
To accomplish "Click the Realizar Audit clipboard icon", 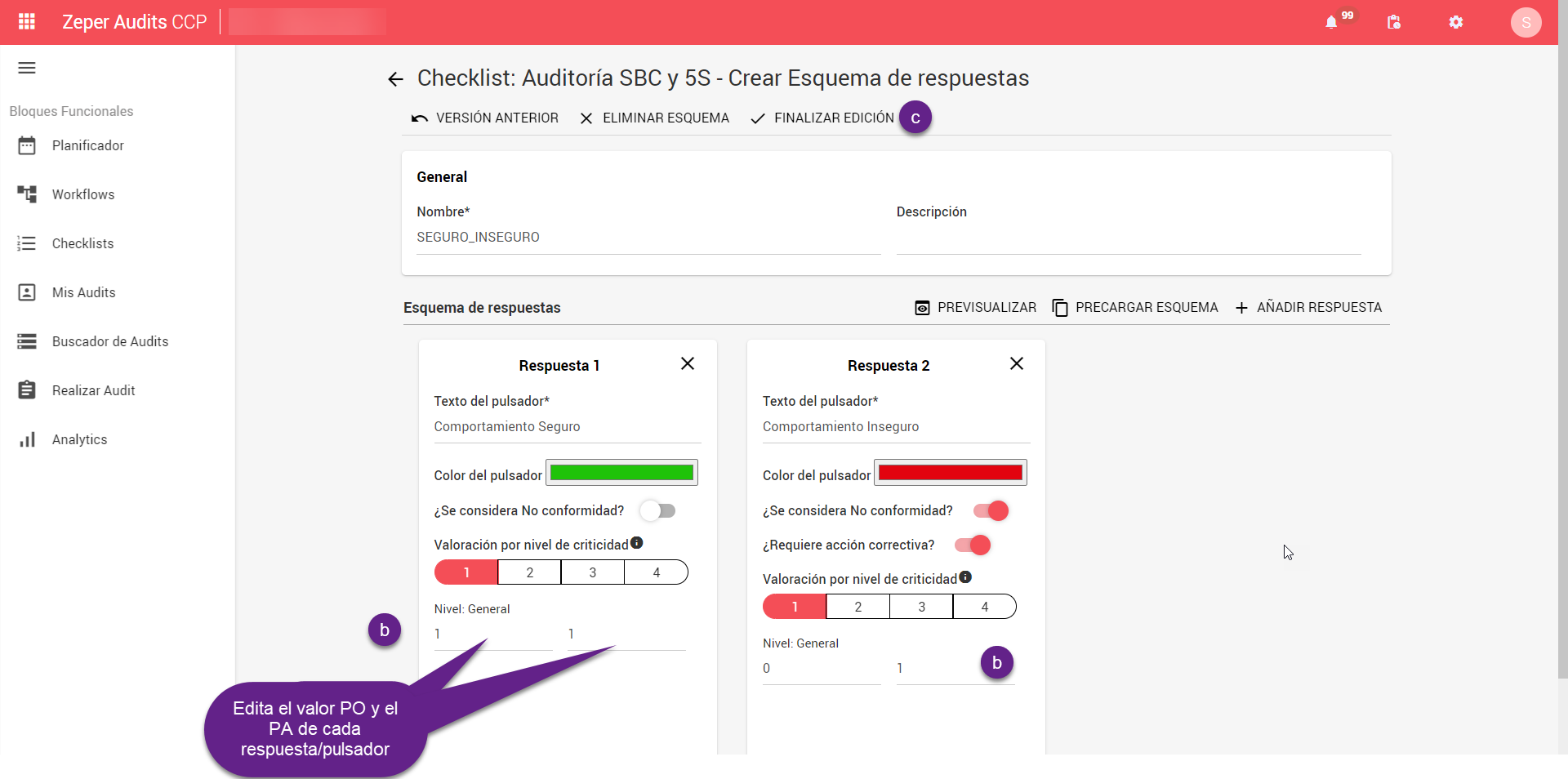I will pos(27,390).
